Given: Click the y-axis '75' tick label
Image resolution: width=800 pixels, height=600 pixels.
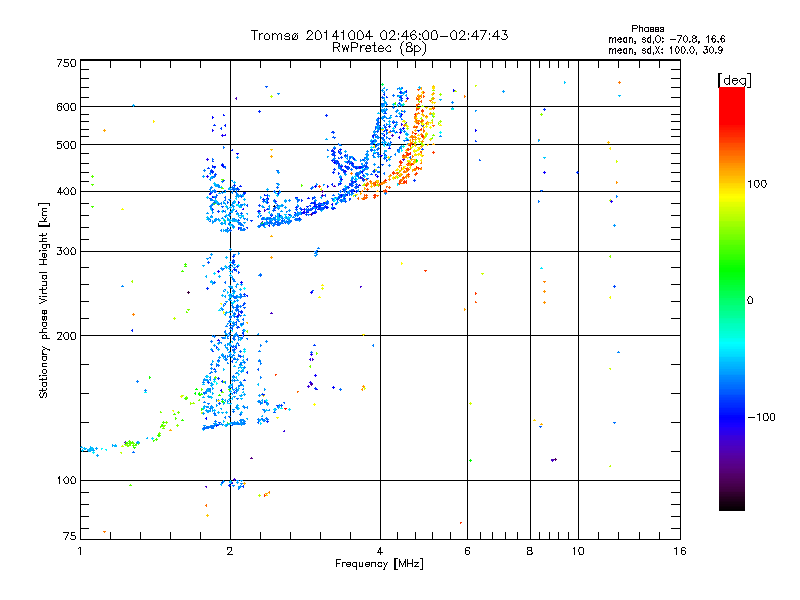Looking at the screenshot, I should pos(70,536).
